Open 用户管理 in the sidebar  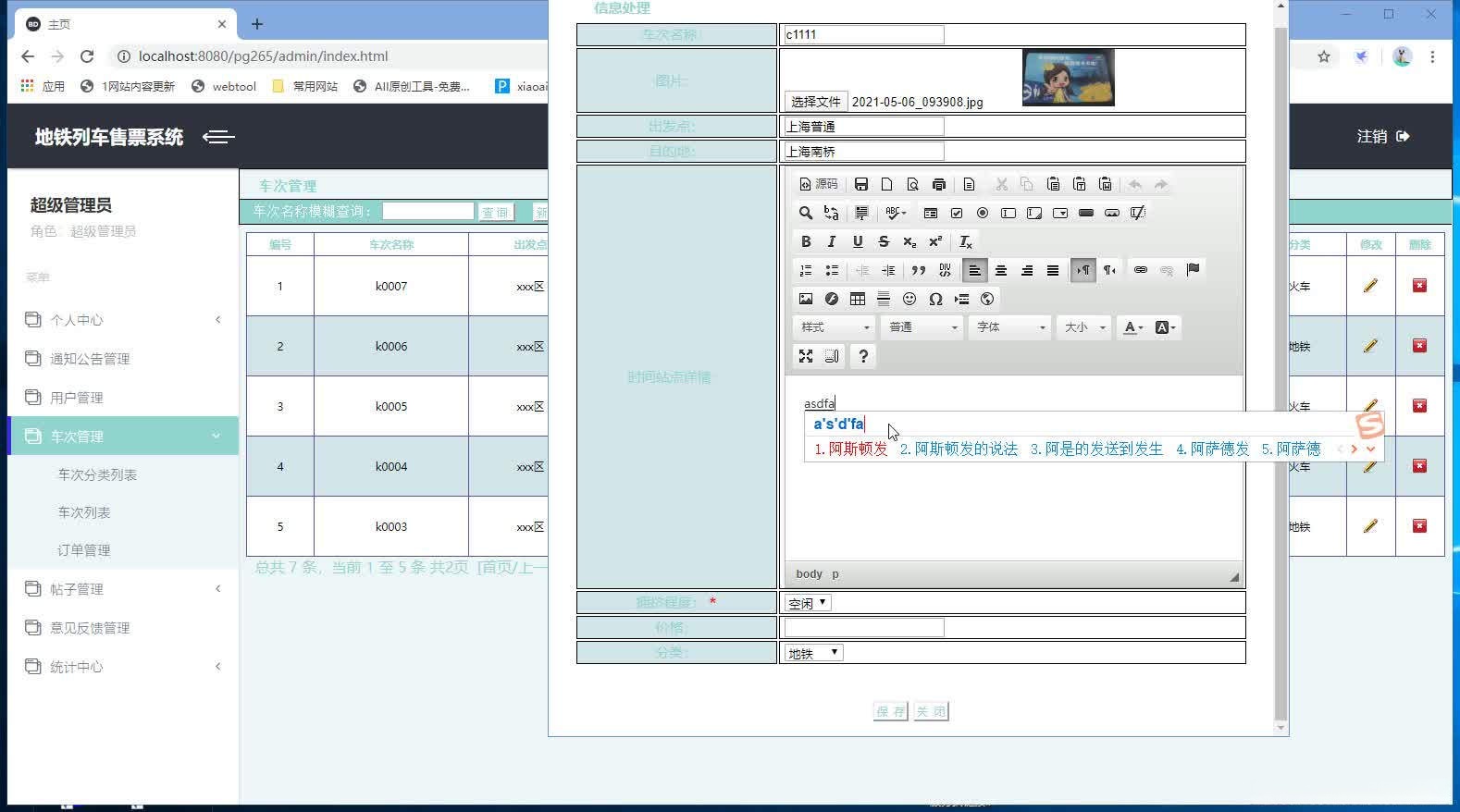76,398
